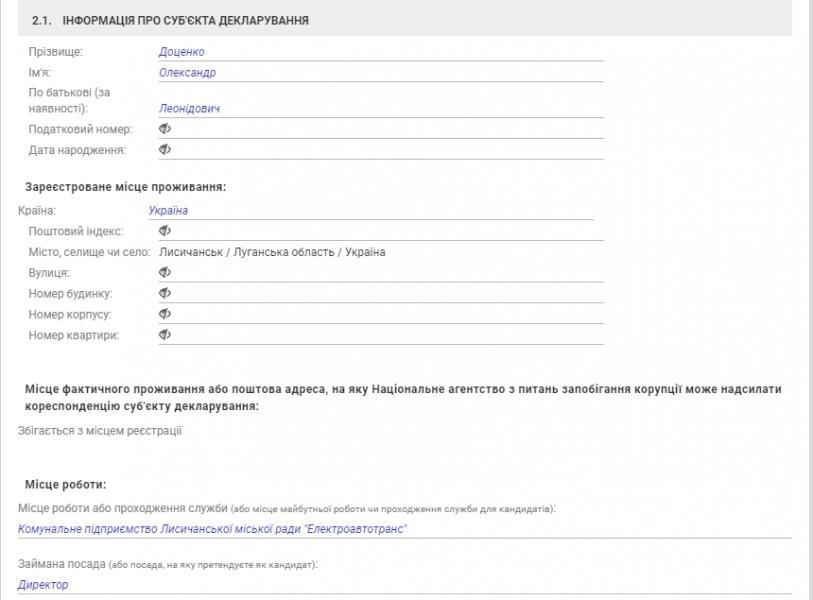Click the country value Україна
The width and height of the screenshot is (813, 600).
click(168, 211)
